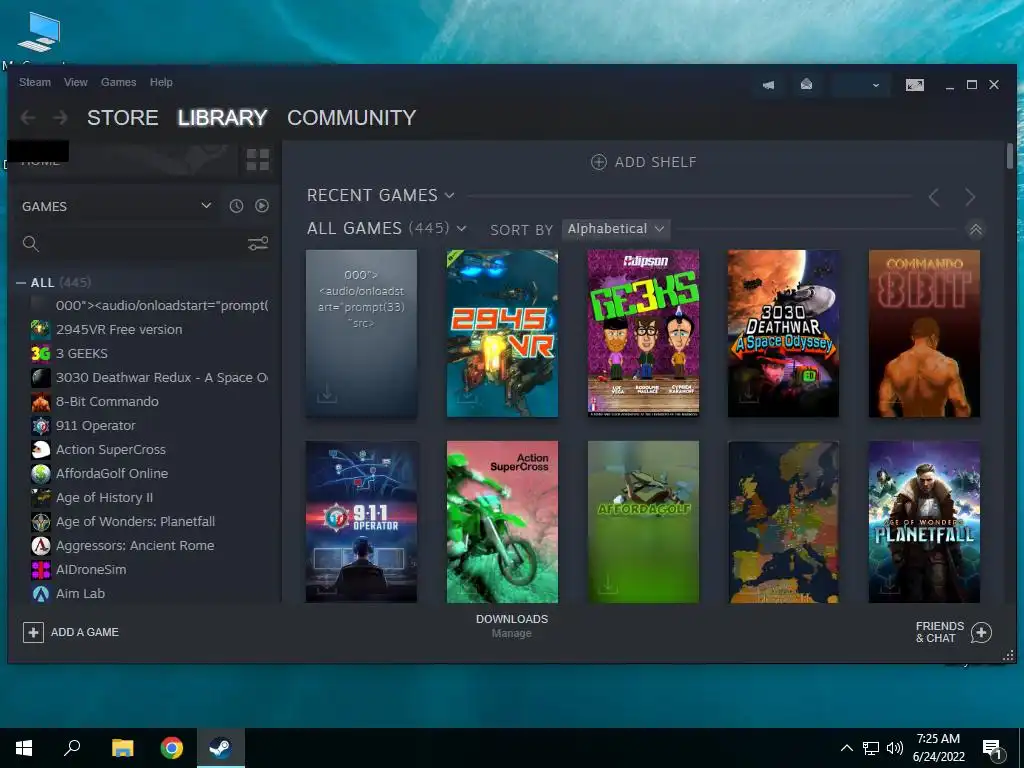Open the Action SuperCross game cover
The width and height of the screenshot is (1024, 768).
click(502, 522)
